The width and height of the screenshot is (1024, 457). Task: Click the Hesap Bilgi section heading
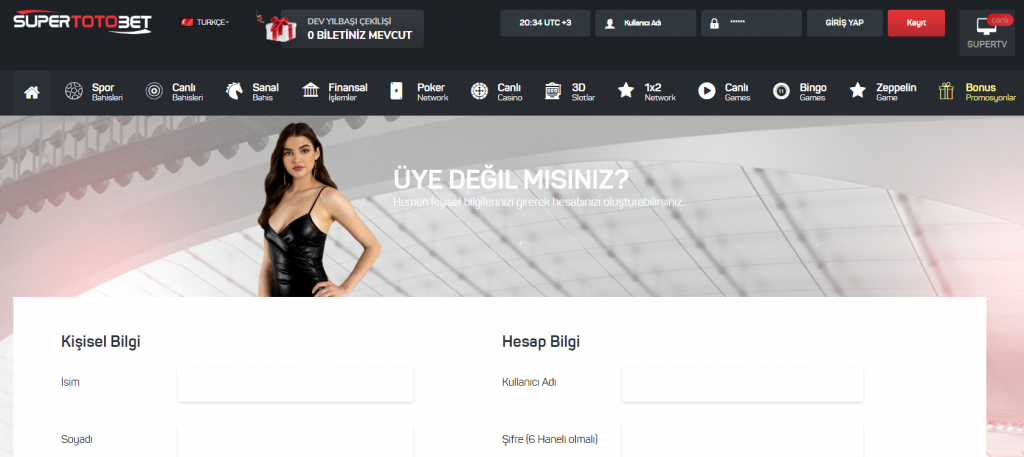pyautogui.click(x=541, y=341)
